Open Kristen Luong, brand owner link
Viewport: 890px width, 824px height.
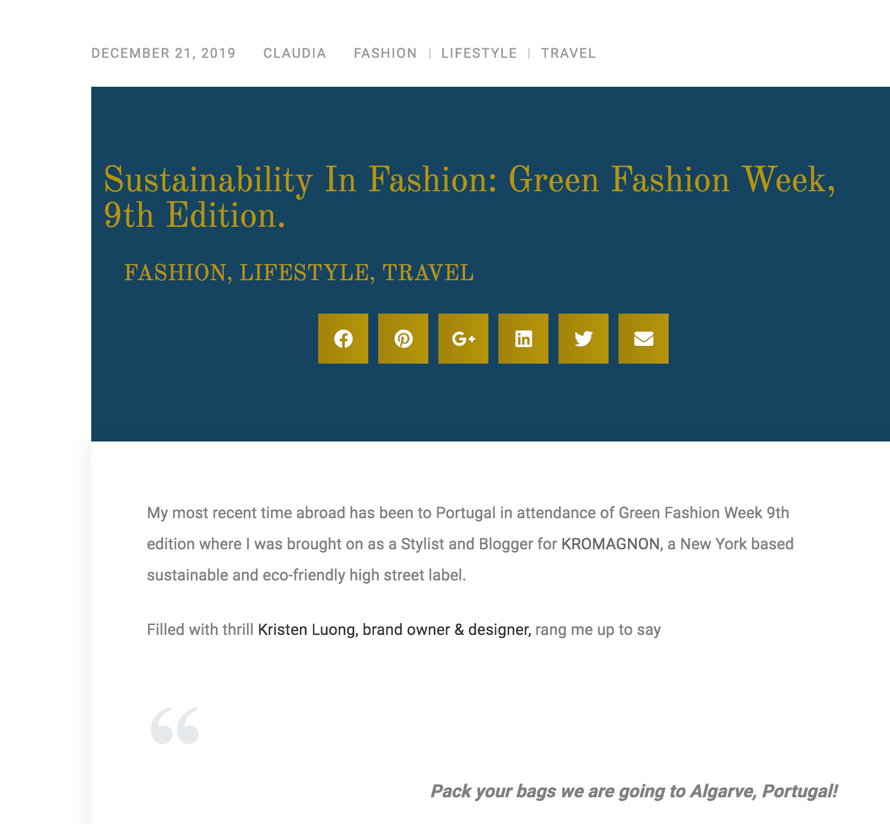click(393, 630)
